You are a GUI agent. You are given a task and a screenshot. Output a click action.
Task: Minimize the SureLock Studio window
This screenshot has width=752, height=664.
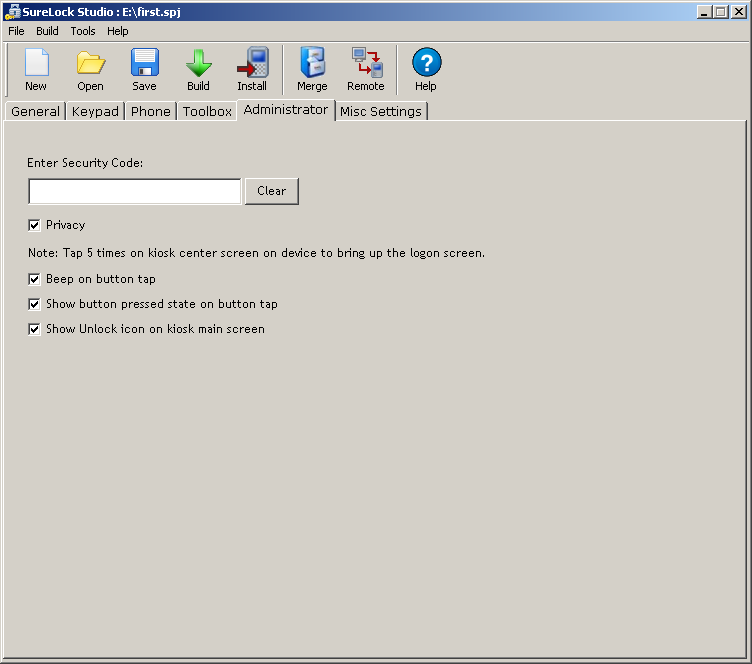tap(704, 12)
